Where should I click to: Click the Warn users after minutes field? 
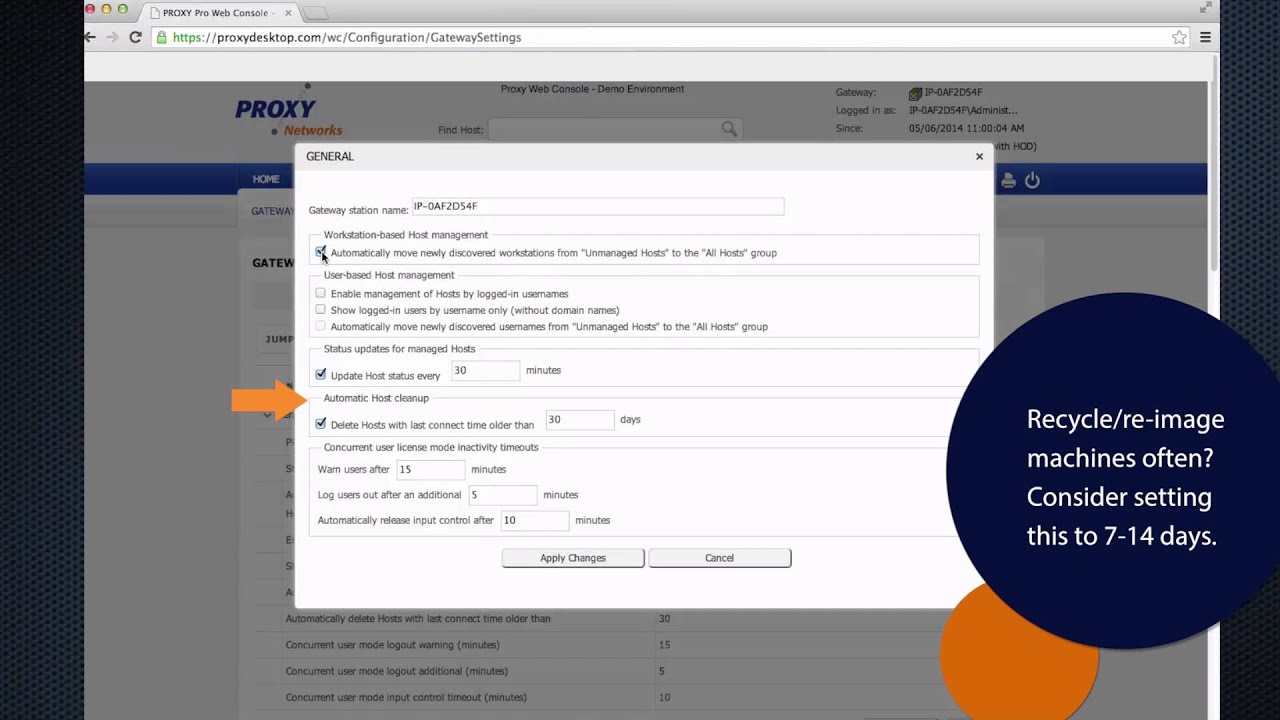tap(431, 469)
